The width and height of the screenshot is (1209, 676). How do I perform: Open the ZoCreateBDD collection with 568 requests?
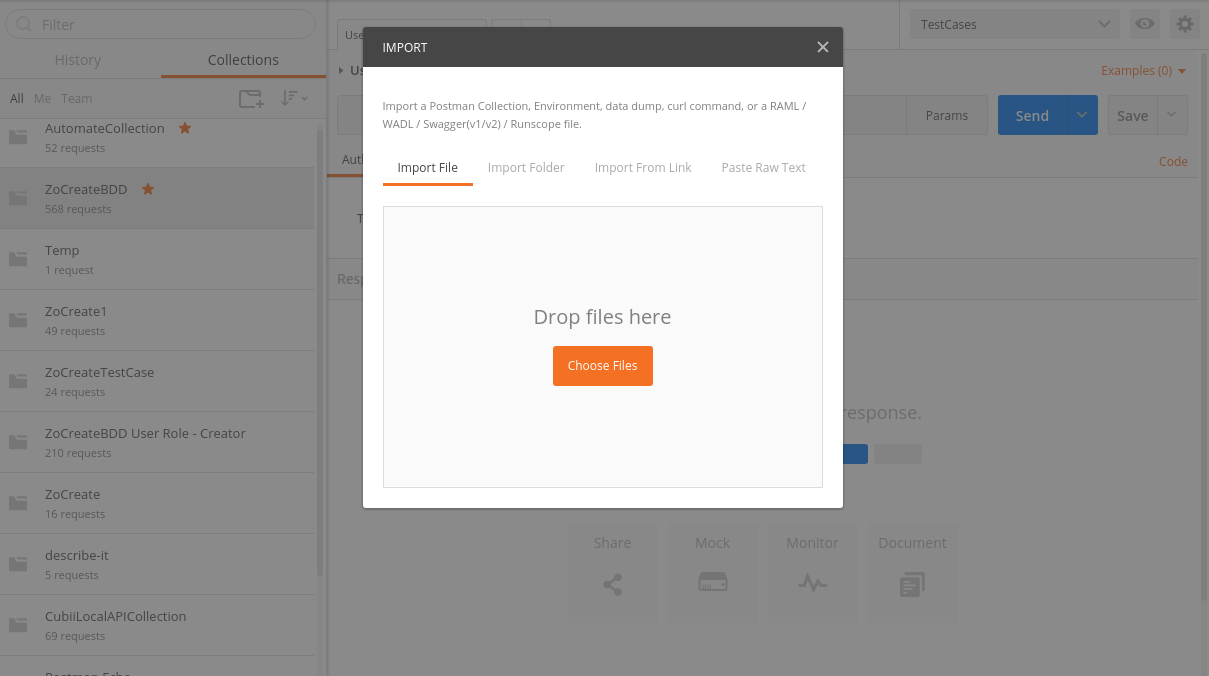pyautogui.click(x=158, y=198)
